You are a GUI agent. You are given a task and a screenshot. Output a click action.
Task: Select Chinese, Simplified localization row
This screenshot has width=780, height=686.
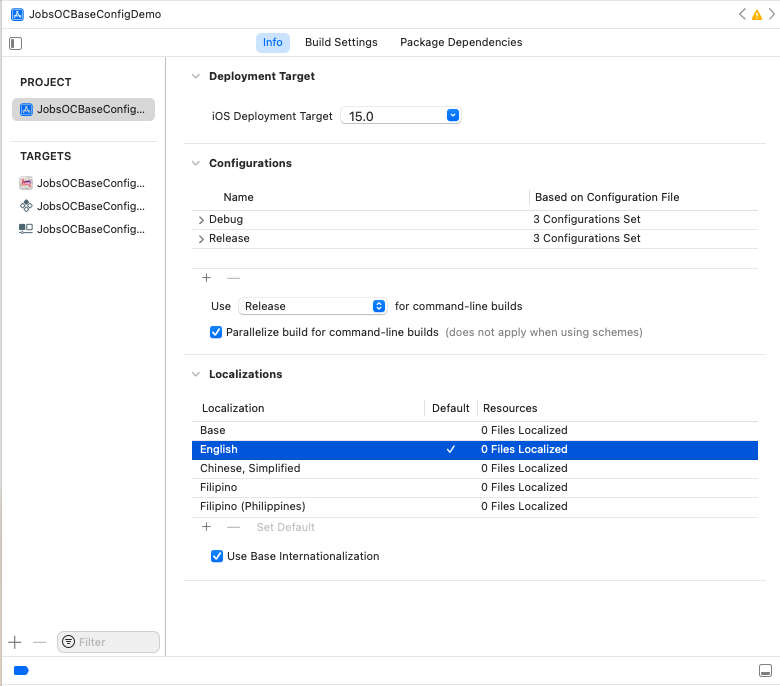475,469
